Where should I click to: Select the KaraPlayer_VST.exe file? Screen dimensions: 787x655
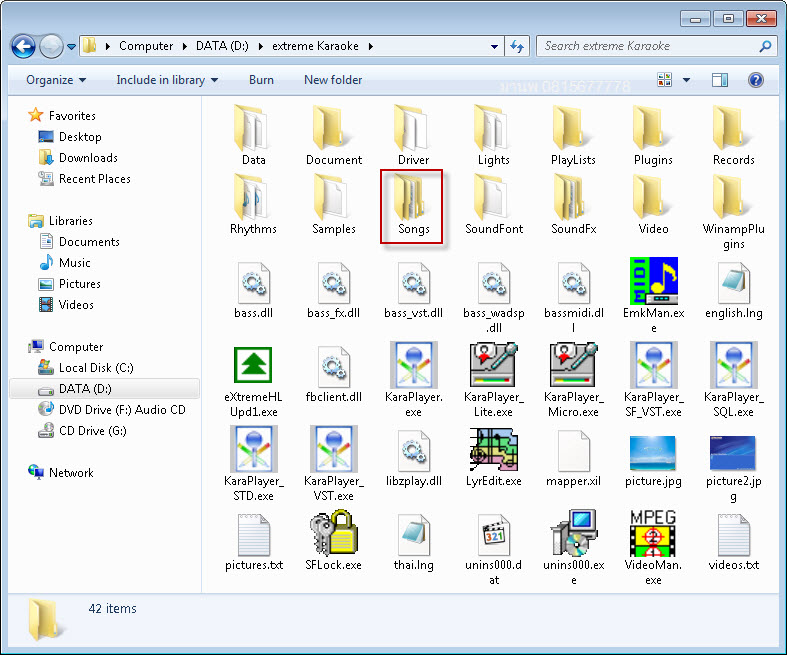click(334, 464)
